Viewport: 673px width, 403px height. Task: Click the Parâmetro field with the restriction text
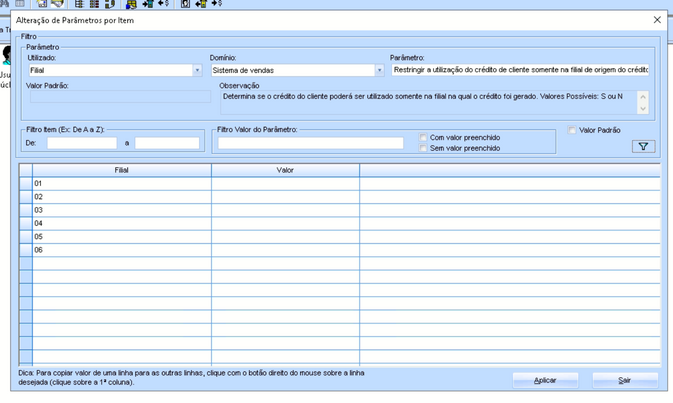tap(520, 71)
